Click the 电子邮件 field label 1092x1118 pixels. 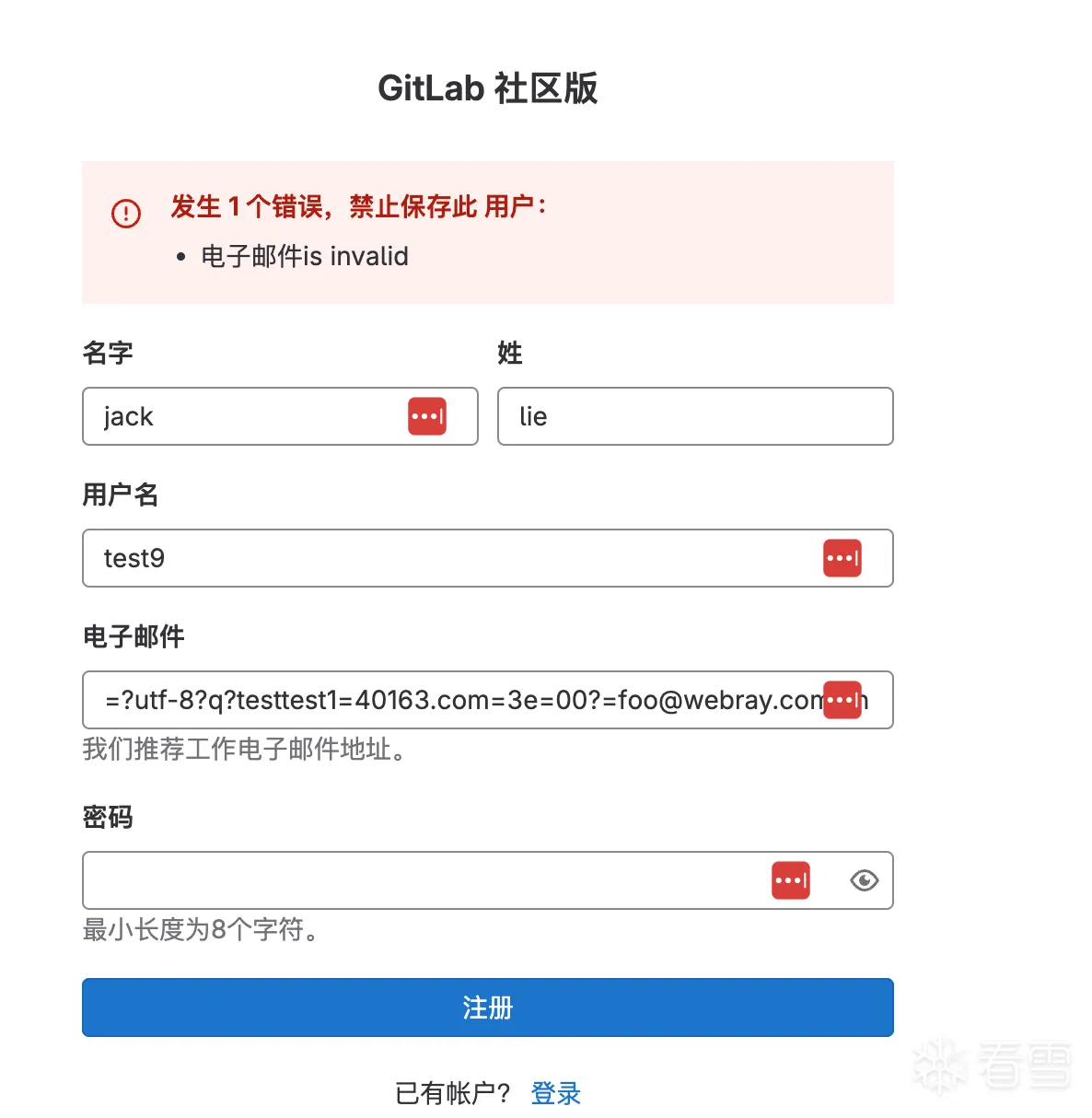coord(134,636)
